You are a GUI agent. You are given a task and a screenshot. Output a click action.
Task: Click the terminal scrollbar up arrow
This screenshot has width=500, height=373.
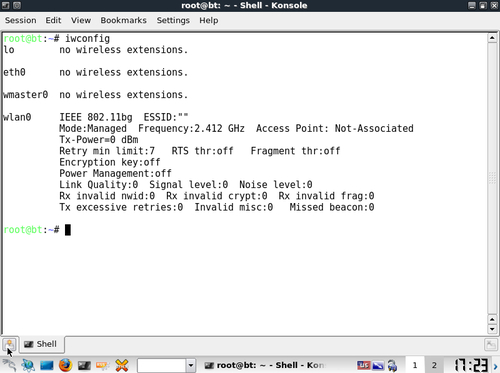(x=492, y=38)
